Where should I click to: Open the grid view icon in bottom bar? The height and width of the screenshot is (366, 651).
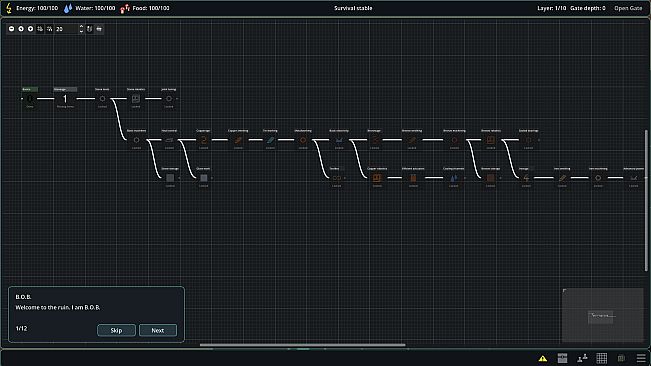coord(602,358)
